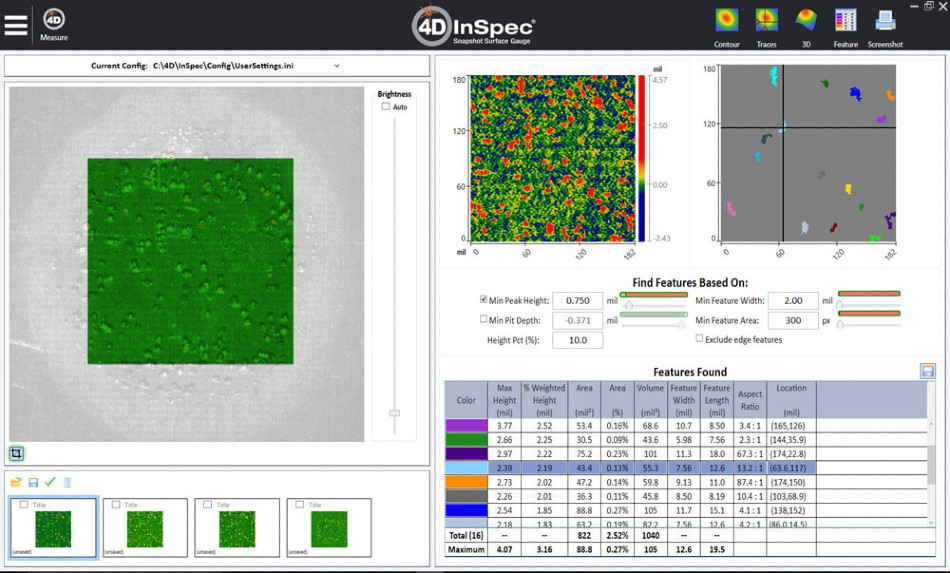Open measurement folder icon in thumbnail bar
Viewport: 950px width, 573px height.
point(16,483)
